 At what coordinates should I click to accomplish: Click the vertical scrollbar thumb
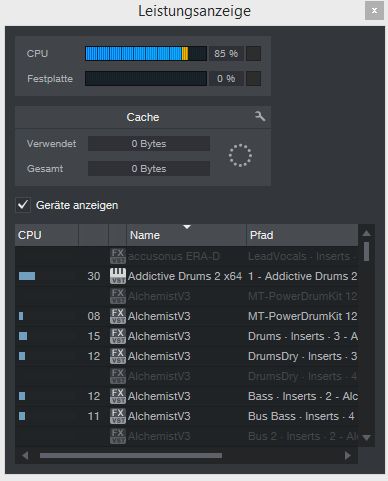(x=366, y=252)
